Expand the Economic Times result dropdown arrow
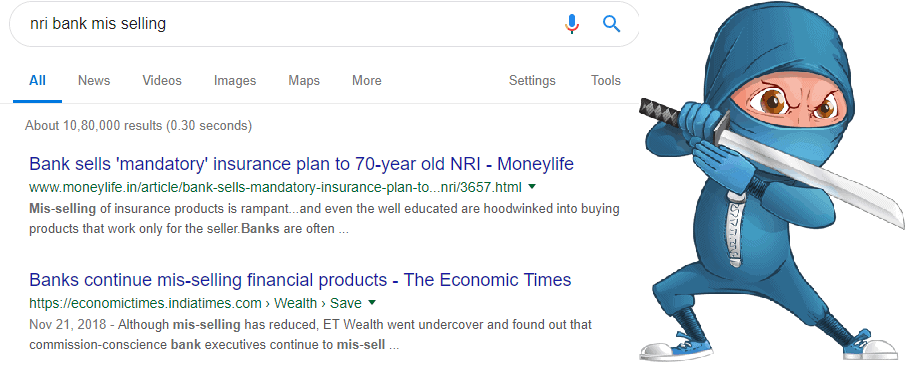Viewport: 922px width, 367px height. 372,303
